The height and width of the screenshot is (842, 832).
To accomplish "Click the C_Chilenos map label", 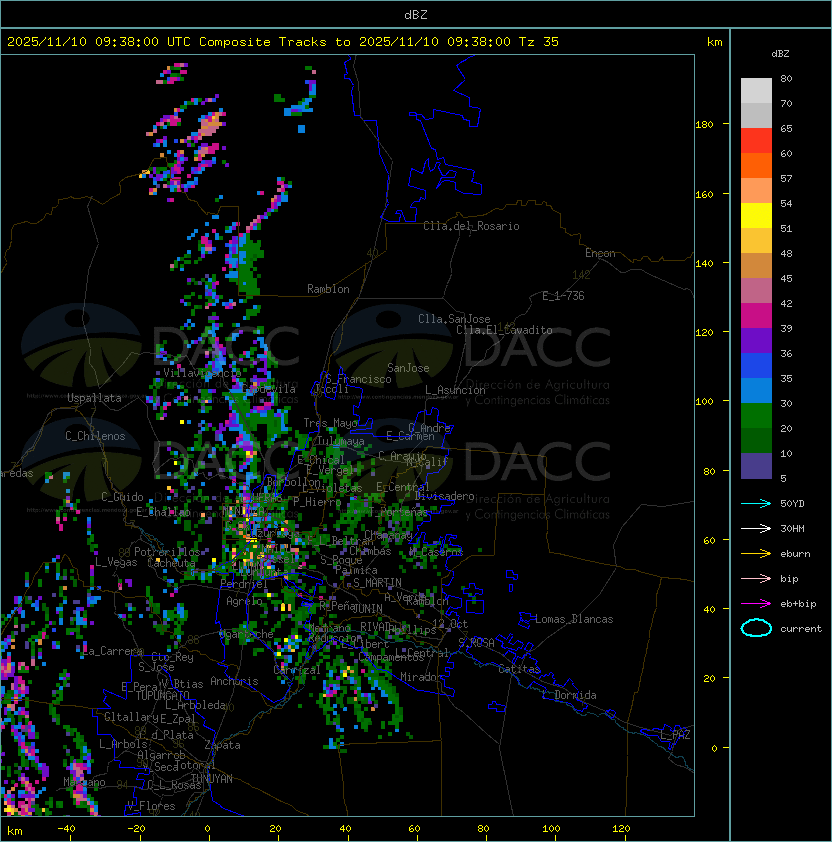I will 95,436.
